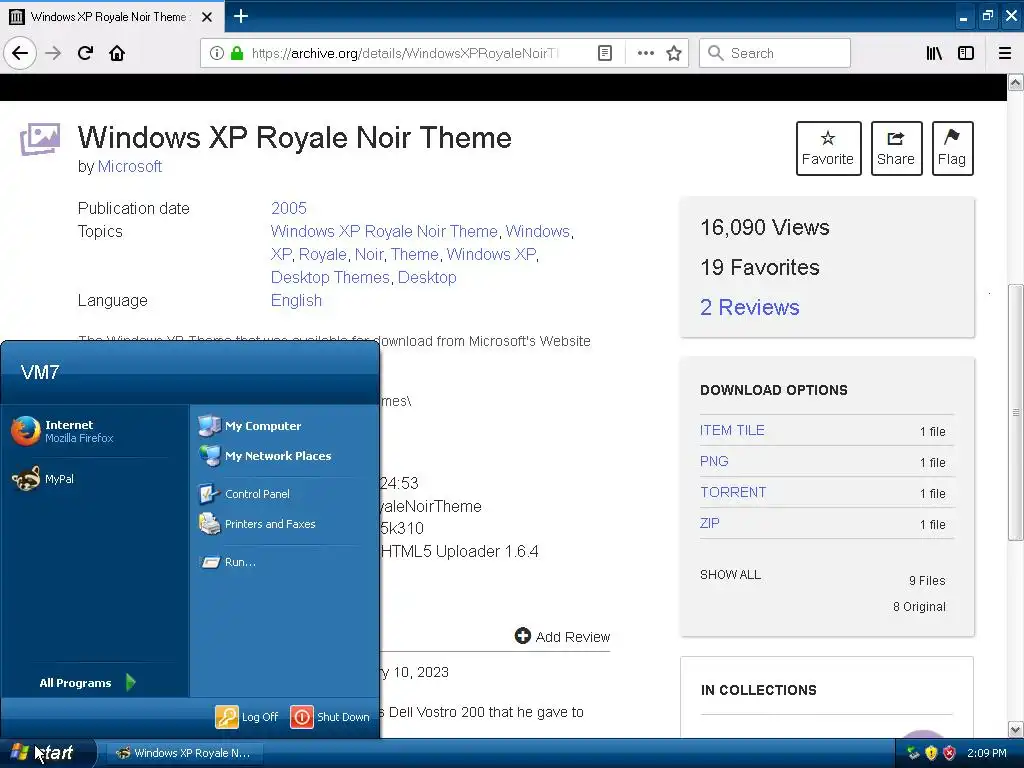1024x768 pixels.
Task: Click the Favorite button
Action: [x=828, y=148]
